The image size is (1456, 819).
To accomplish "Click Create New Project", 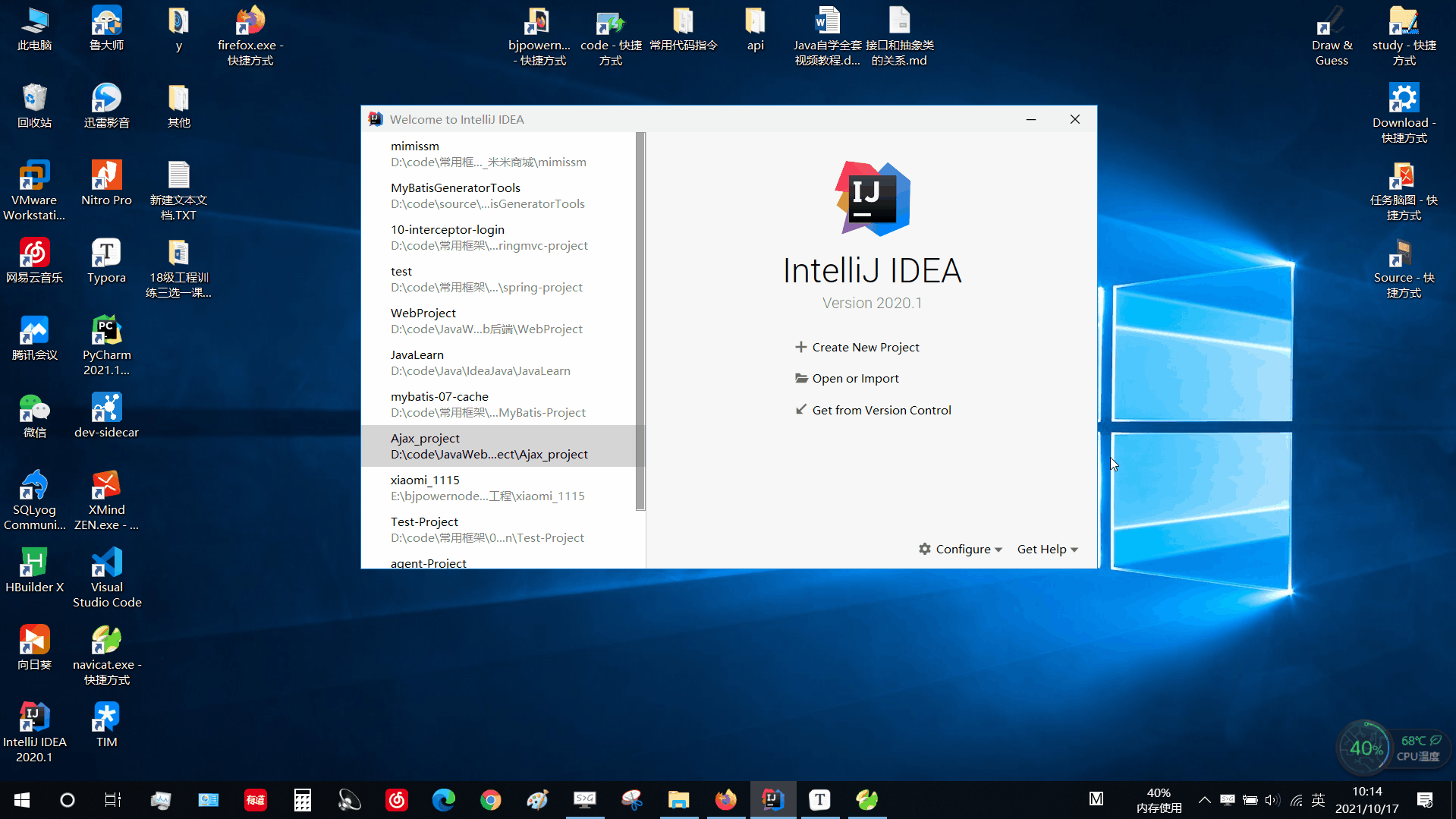I will 857,347.
